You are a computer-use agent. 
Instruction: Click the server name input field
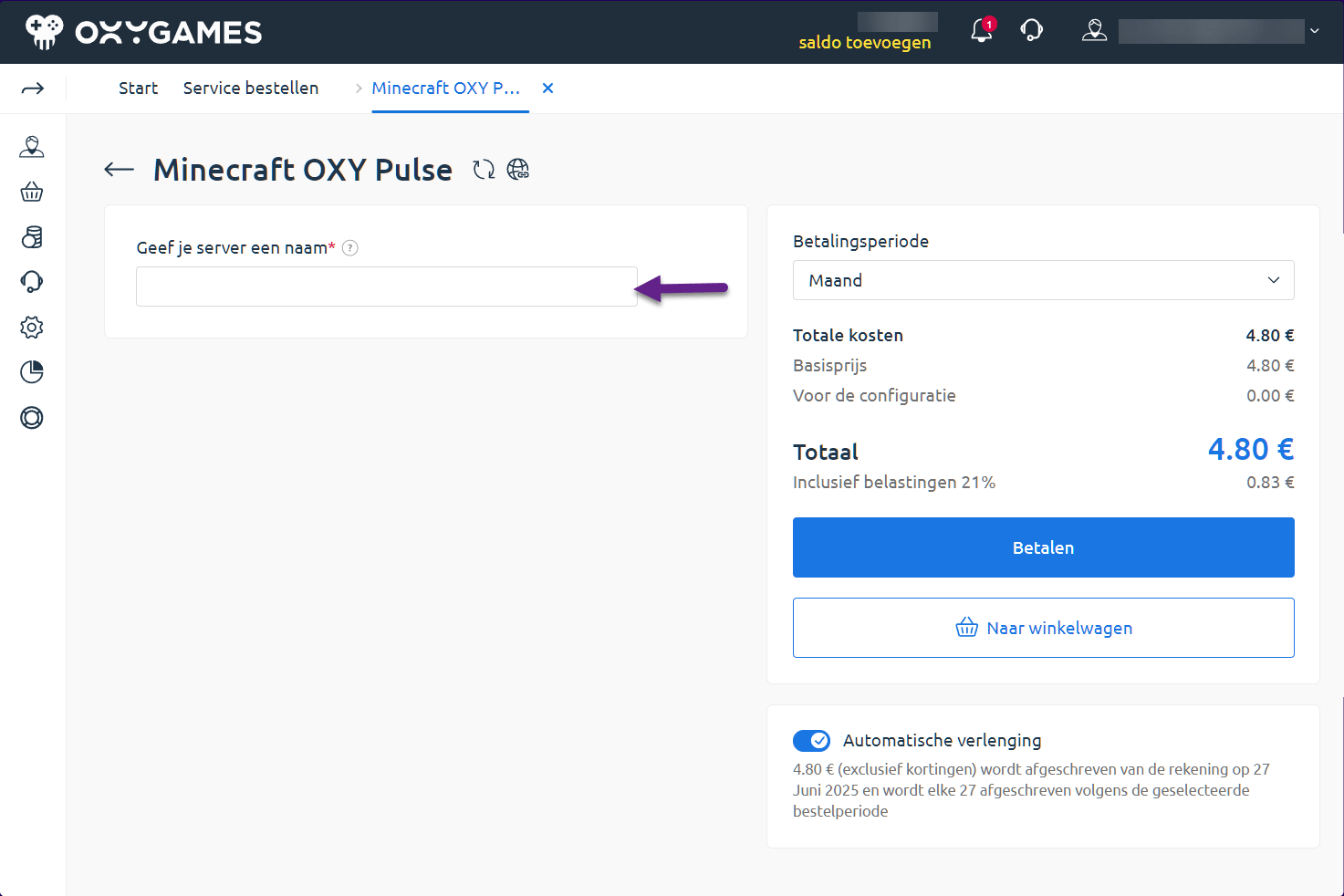pos(386,286)
